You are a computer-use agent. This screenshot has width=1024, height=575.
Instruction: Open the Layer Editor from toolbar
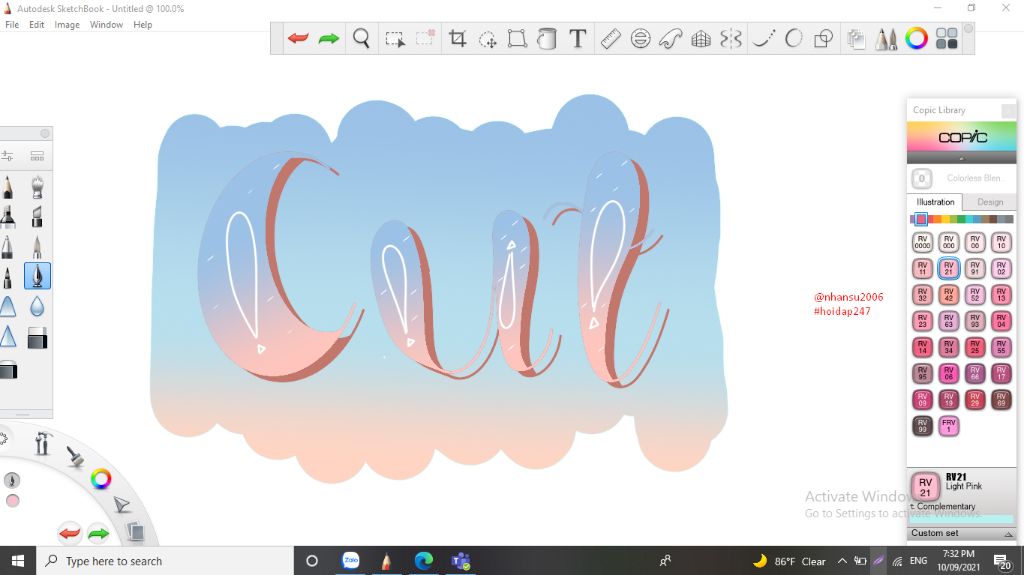coord(856,39)
